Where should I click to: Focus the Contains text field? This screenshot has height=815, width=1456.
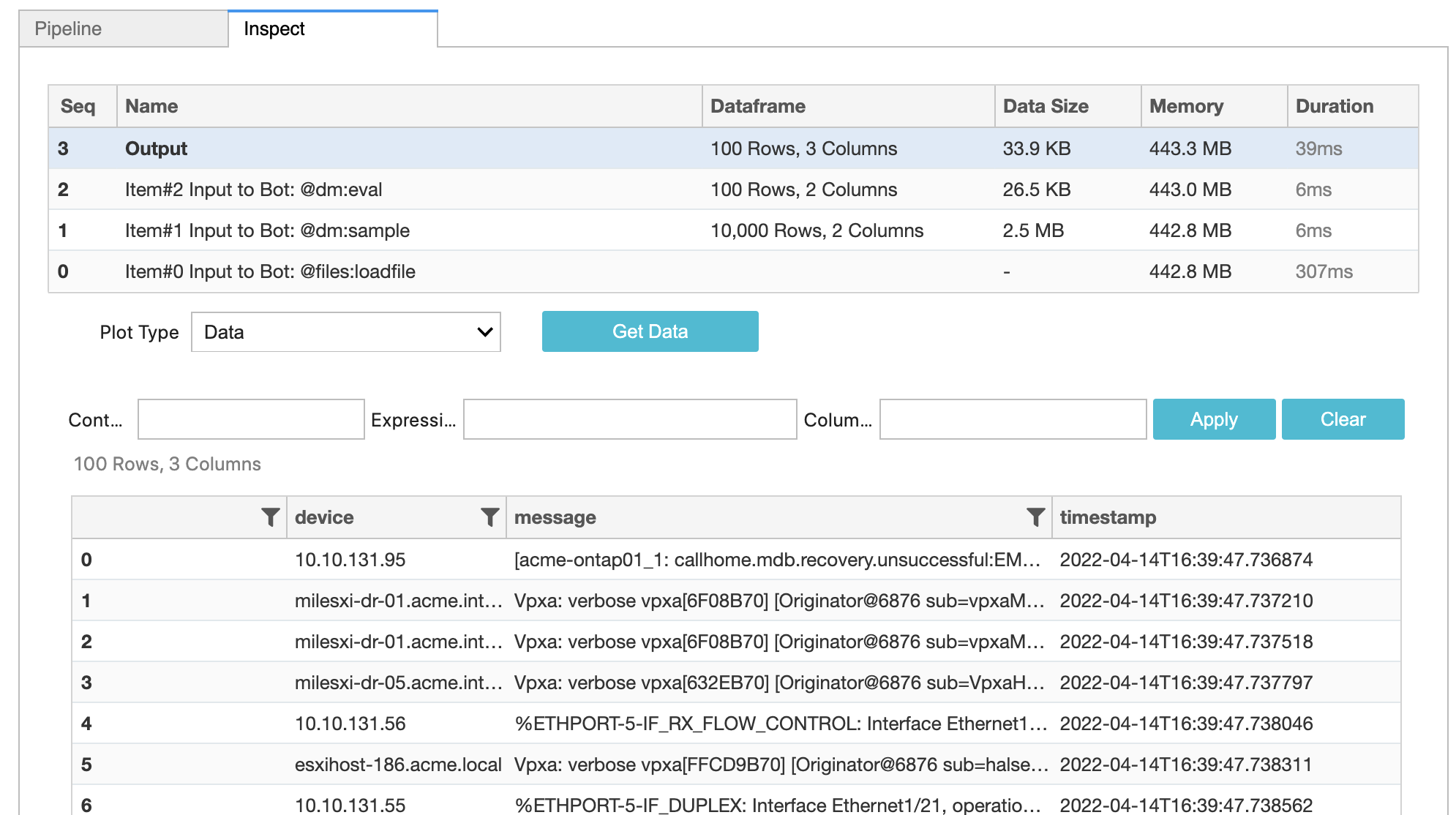pyautogui.click(x=251, y=419)
